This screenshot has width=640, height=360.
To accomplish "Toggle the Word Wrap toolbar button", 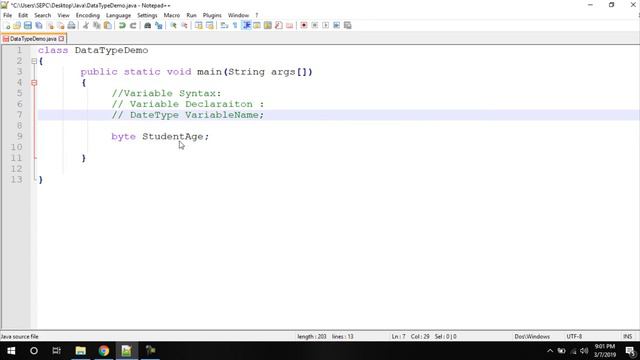I will point(224,25).
